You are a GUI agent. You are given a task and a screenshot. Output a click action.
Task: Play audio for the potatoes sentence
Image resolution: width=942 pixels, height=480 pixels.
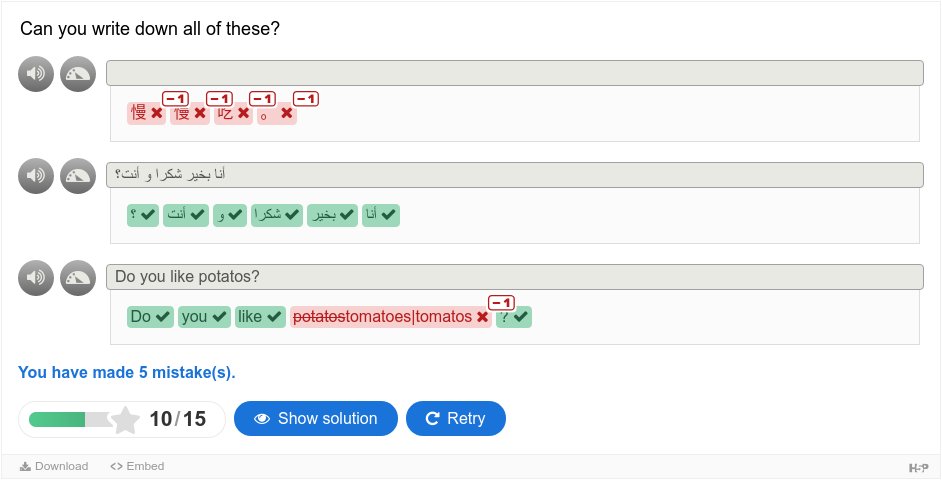point(36,278)
